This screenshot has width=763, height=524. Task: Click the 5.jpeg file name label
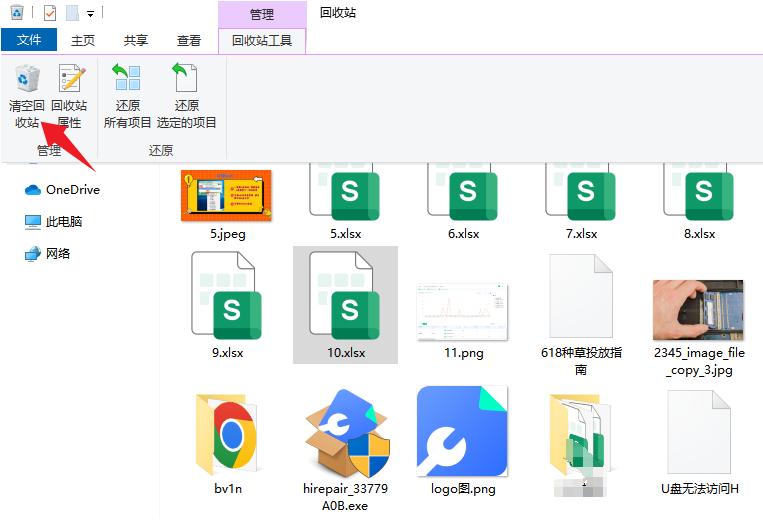228,234
